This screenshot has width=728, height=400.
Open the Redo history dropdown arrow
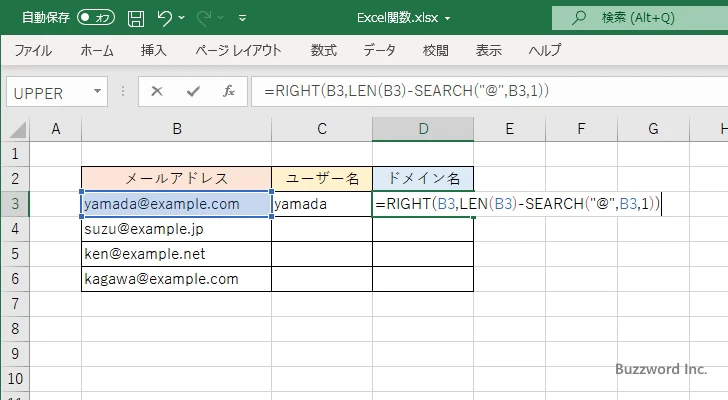coord(221,18)
